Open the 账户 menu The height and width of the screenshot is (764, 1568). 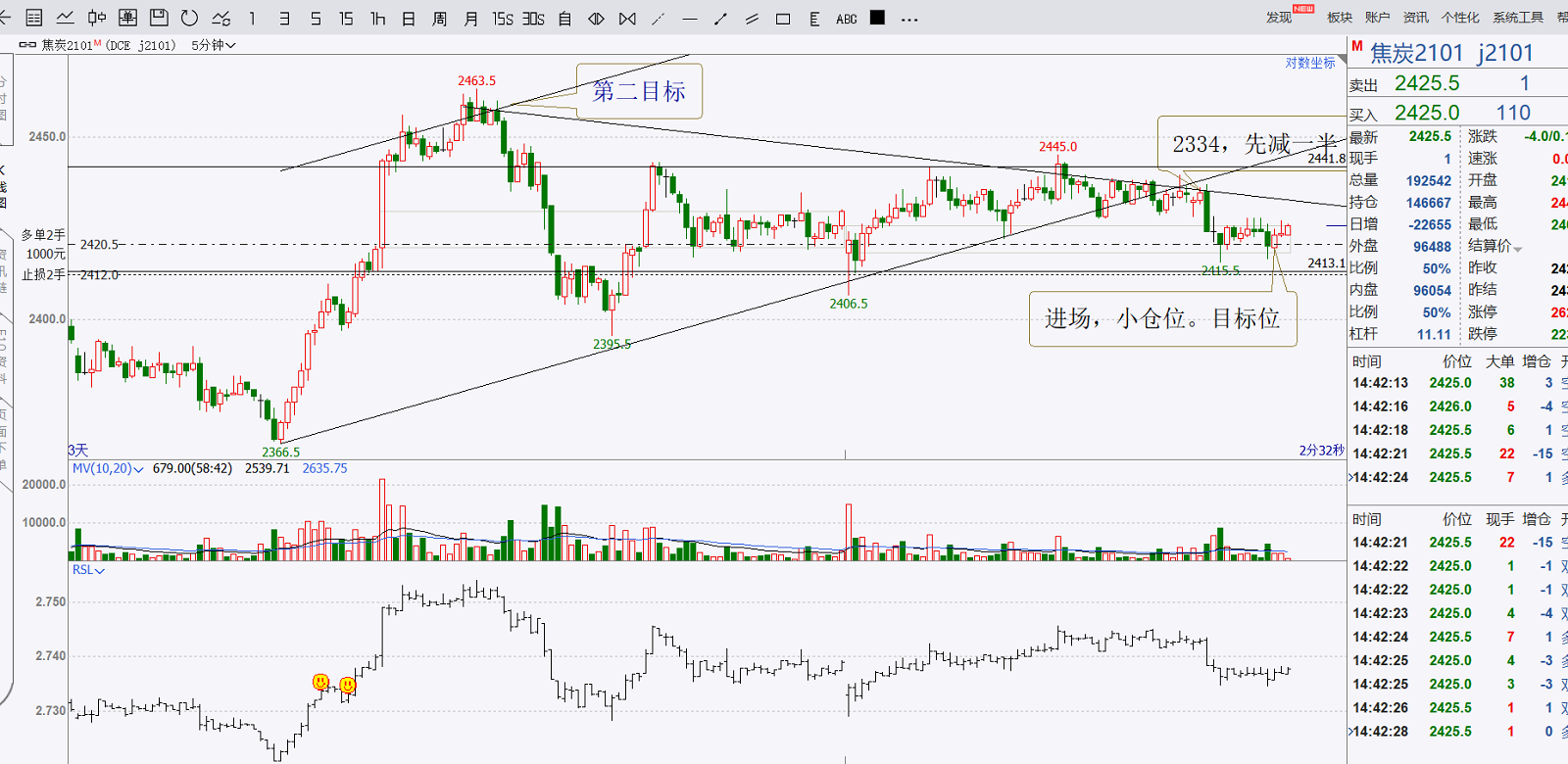coord(1377,18)
